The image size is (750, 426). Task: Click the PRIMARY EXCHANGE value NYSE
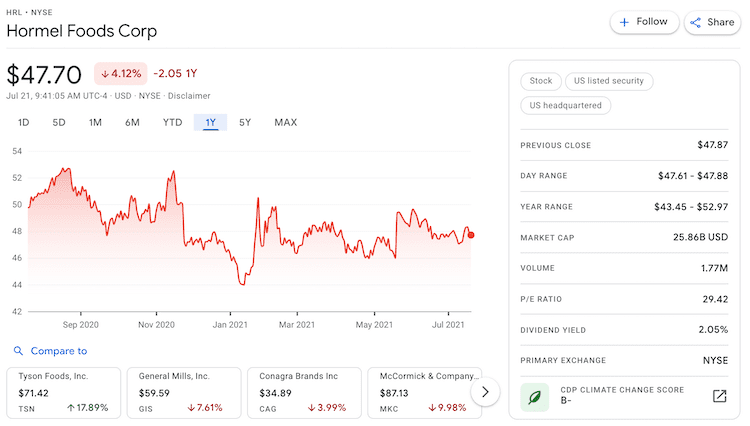pyautogui.click(x=715, y=360)
